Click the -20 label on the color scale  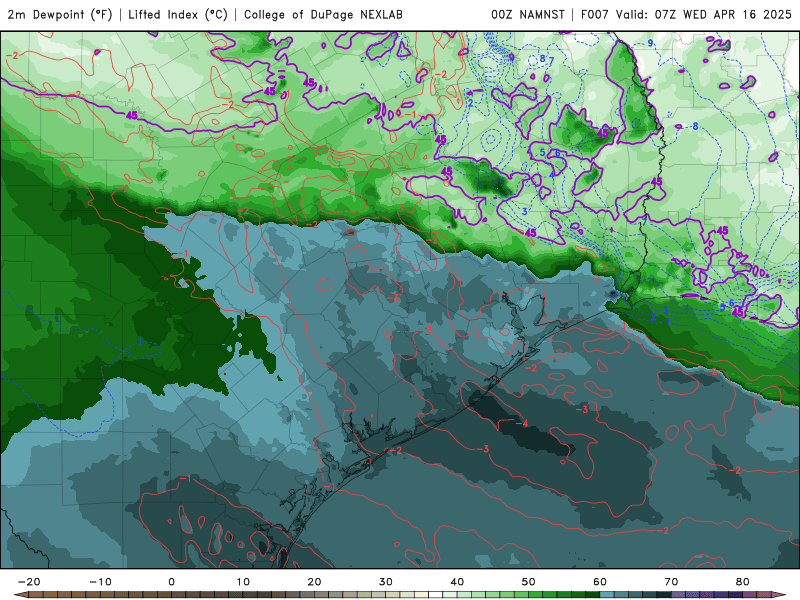click(29, 582)
